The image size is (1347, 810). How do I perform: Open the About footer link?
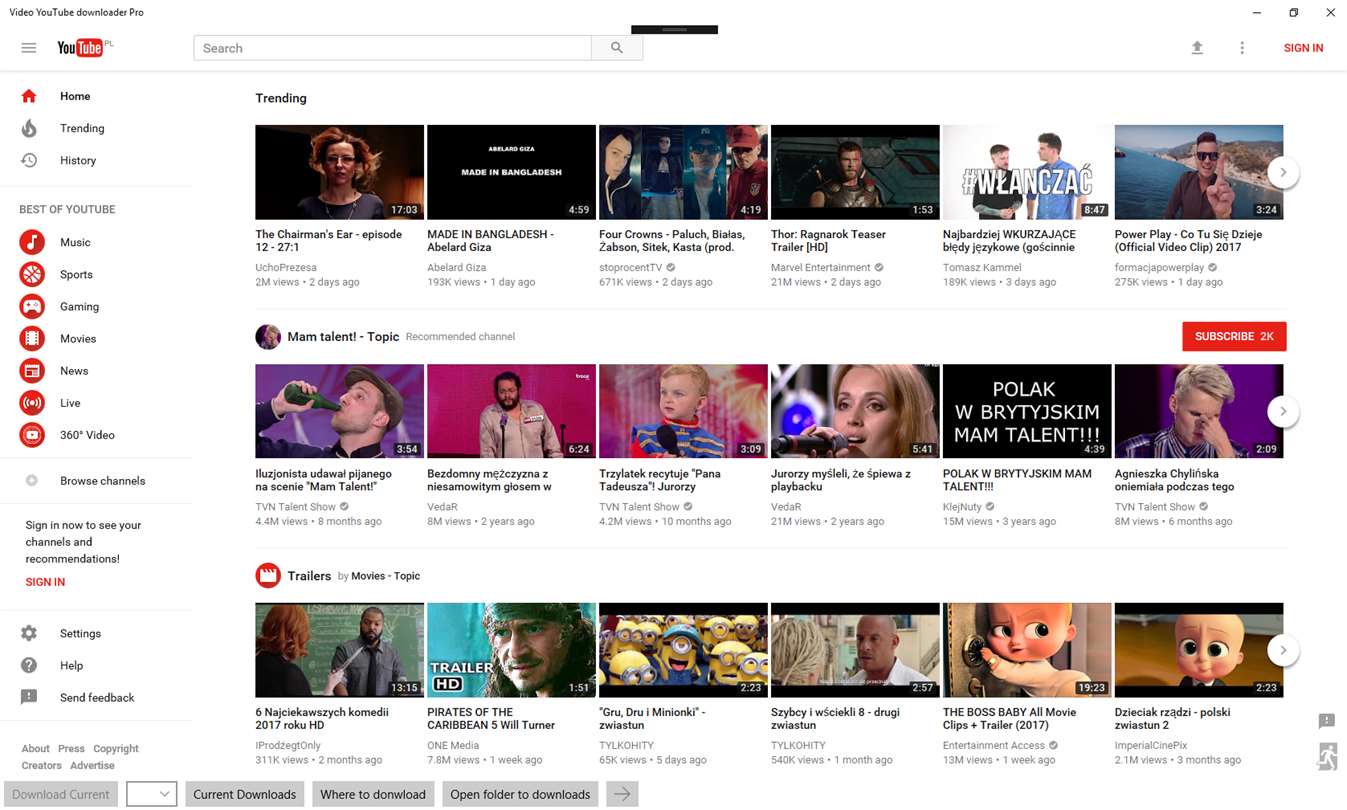pyautogui.click(x=35, y=748)
